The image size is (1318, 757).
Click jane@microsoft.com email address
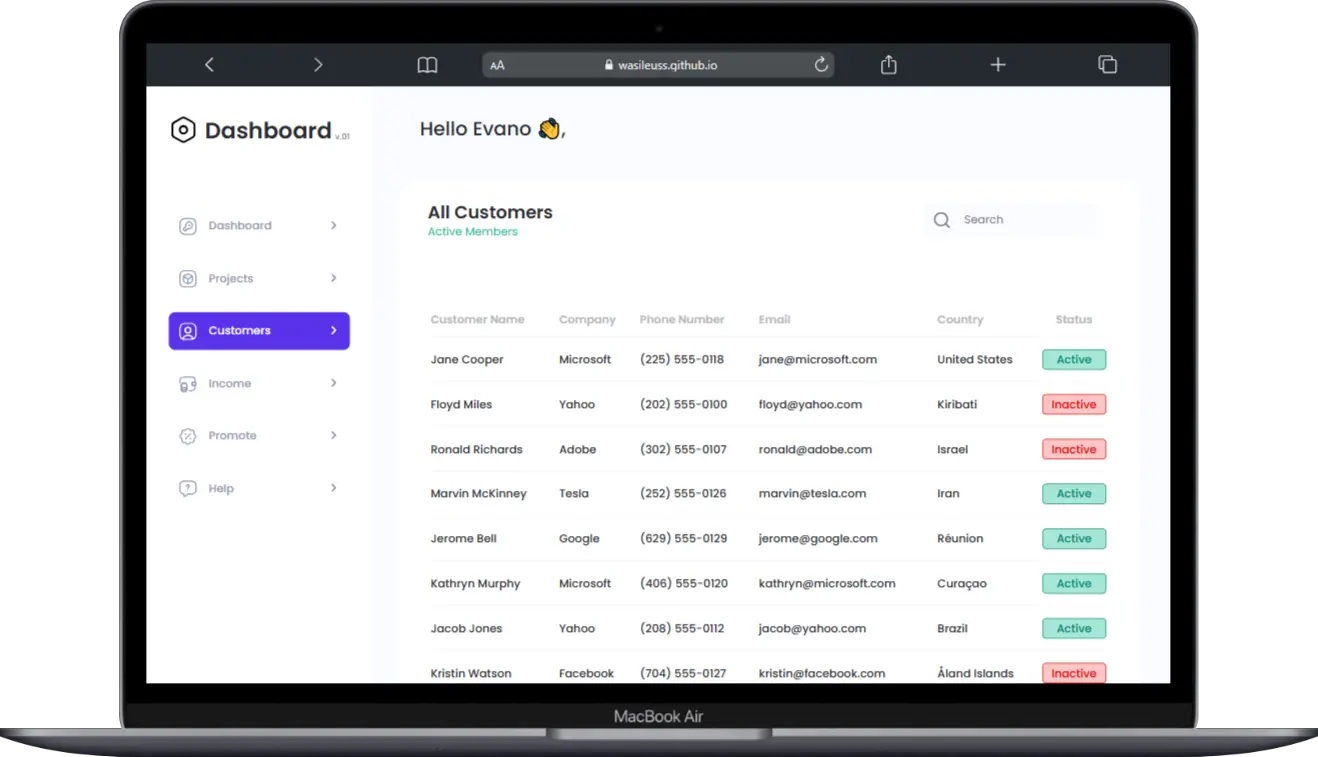pos(817,360)
